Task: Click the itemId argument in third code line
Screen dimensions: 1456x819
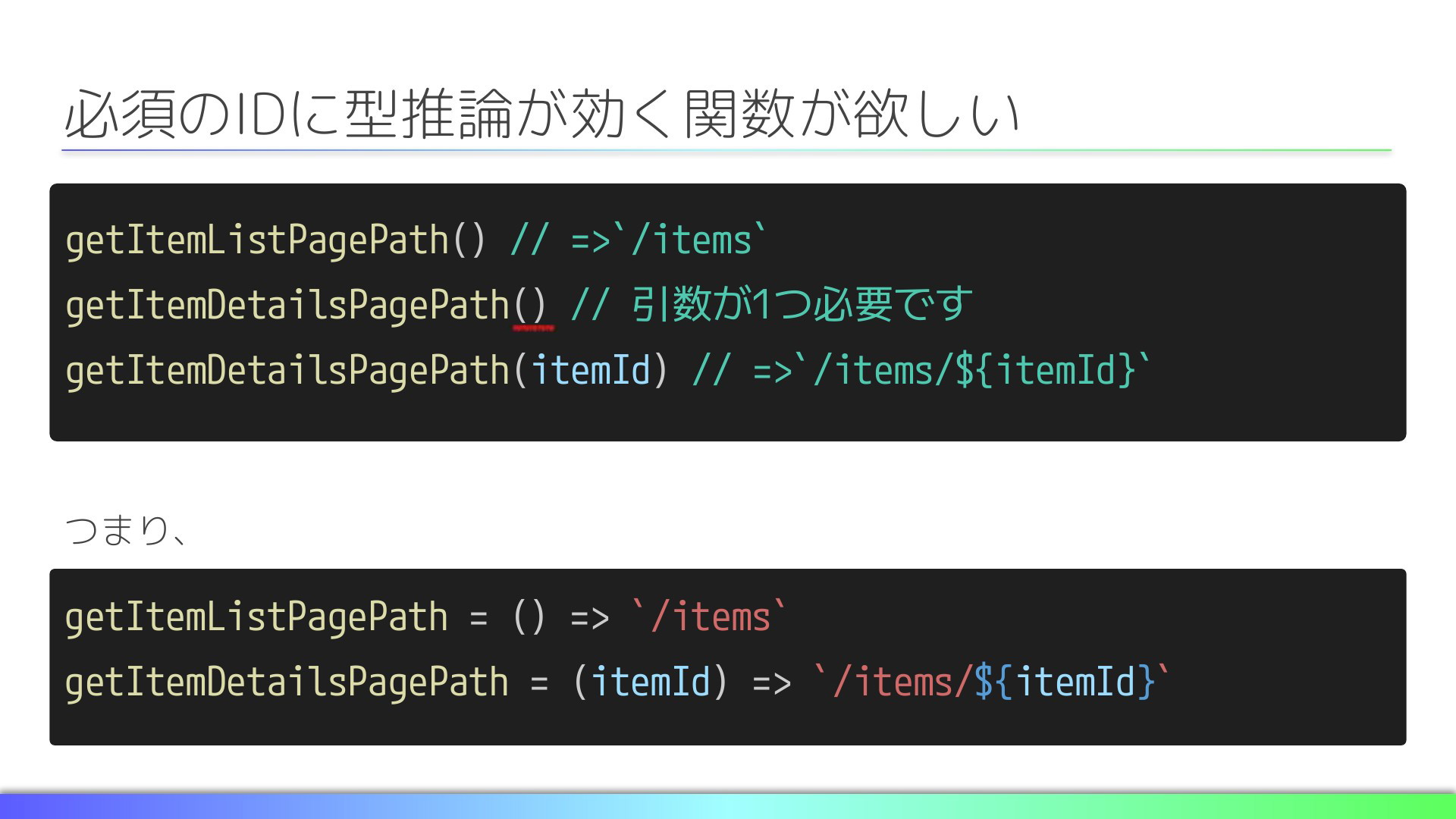Action: 591,371
